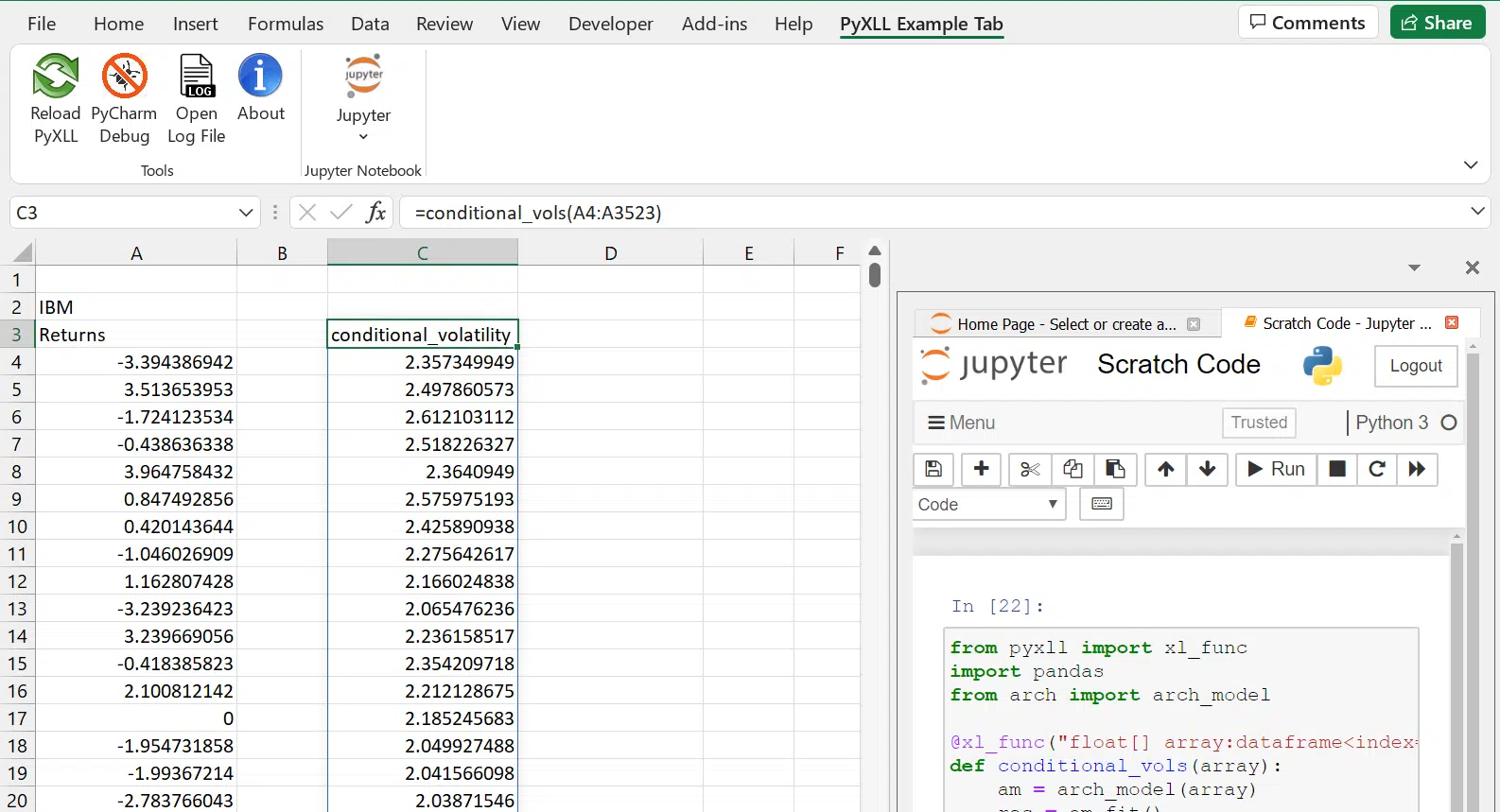1500x812 pixels.
Task: Cancel formula entry with X icon
Action: 307,212
